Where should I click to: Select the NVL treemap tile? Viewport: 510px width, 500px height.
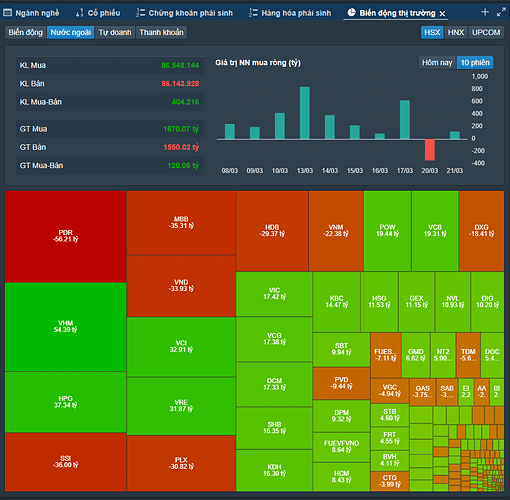[453, 302]
